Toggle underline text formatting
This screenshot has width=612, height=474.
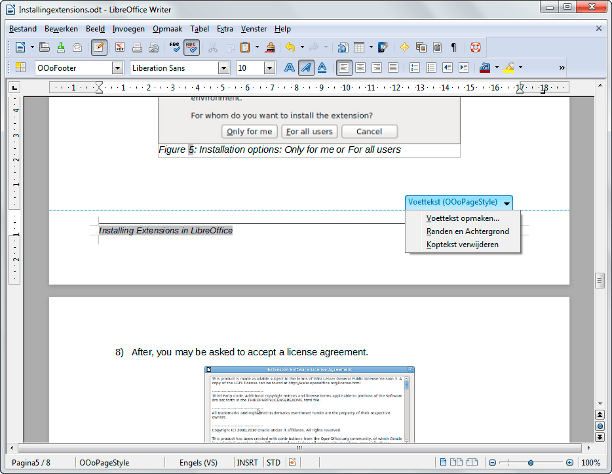coord(322,68)
